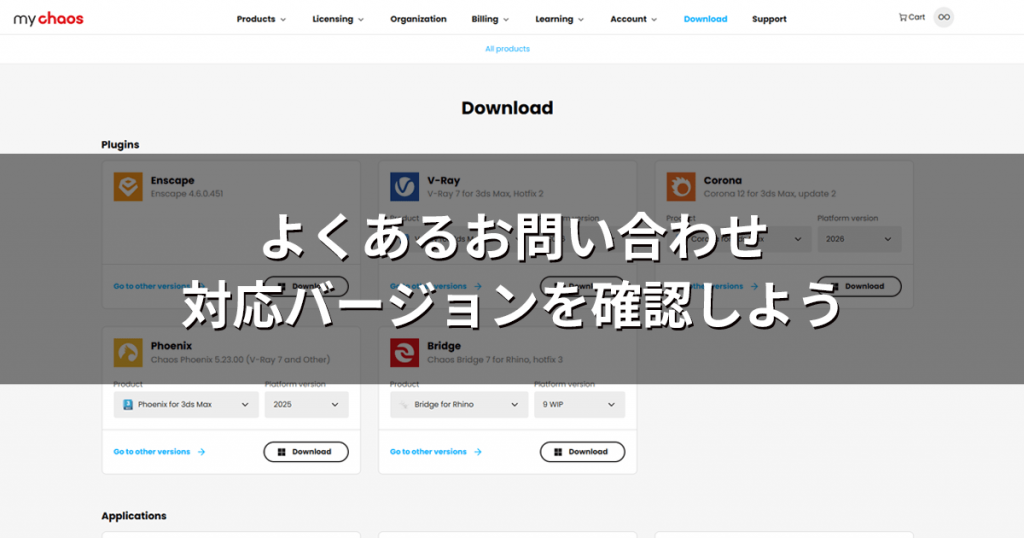This screenshot has height=538, width=1024.
Task: Click the Corona product icon
Action: [x=681, y=187]
